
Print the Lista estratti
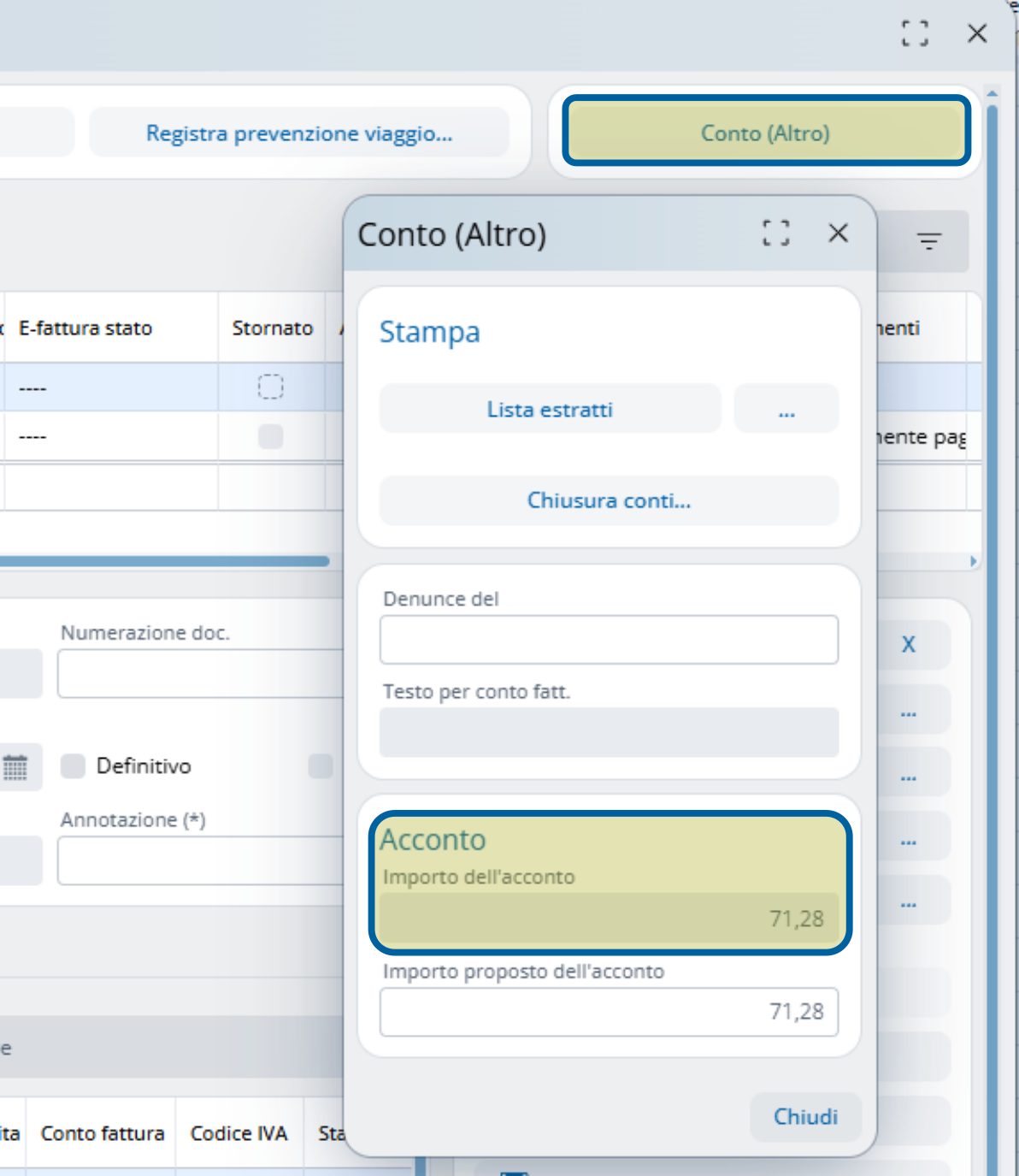coord(550,410)
